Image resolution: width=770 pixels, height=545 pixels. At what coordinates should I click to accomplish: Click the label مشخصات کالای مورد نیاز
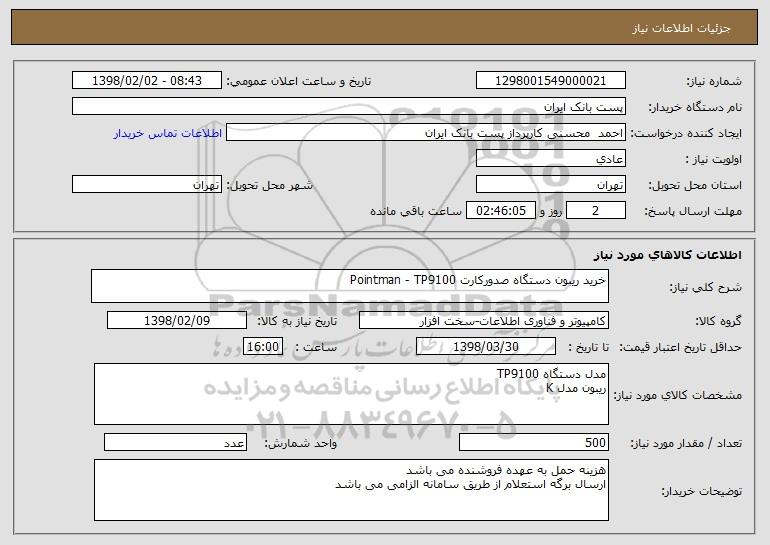678,395
